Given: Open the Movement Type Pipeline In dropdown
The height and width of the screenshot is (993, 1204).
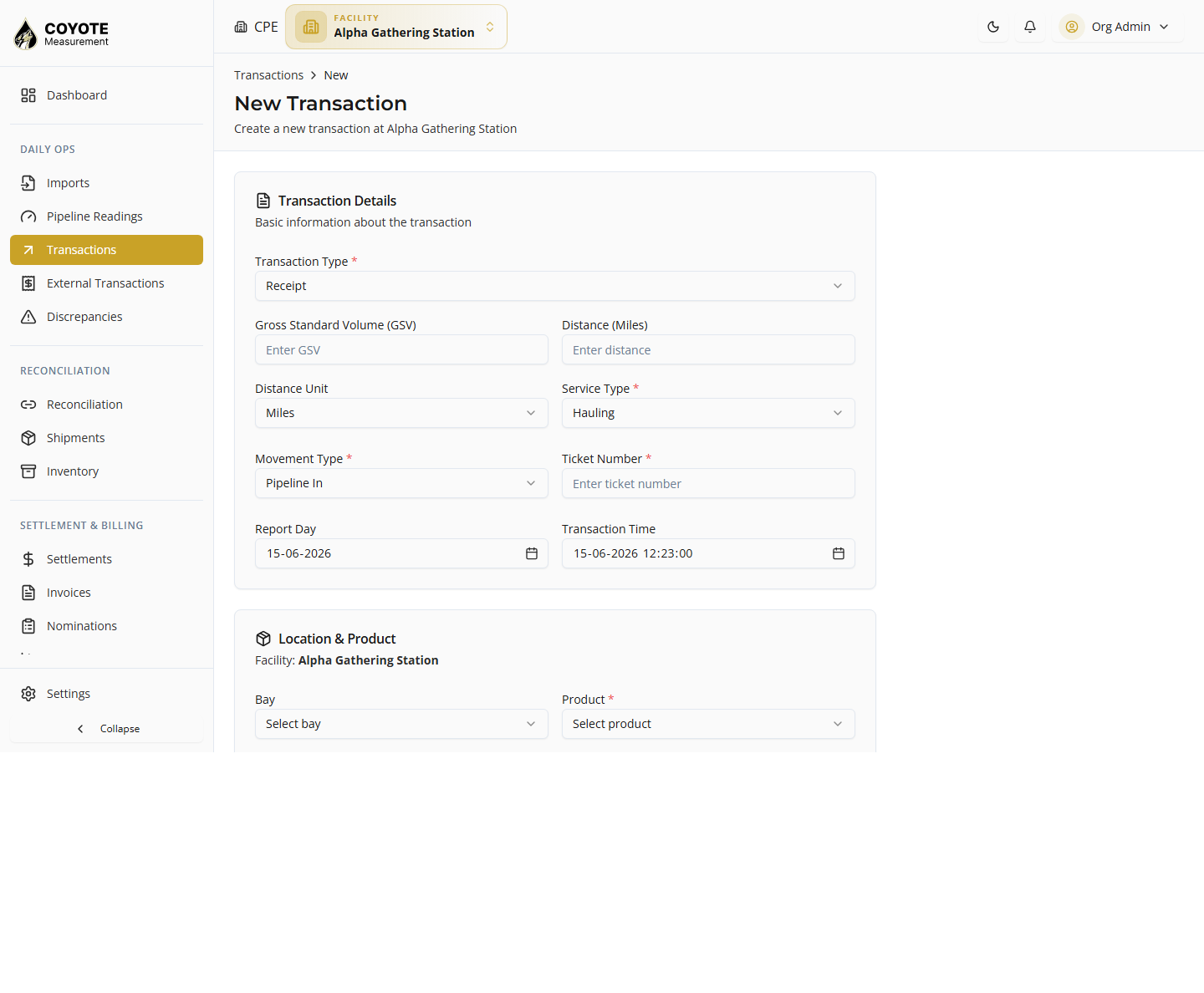Looking at the screenshot, I should click(x=401, y=483).
